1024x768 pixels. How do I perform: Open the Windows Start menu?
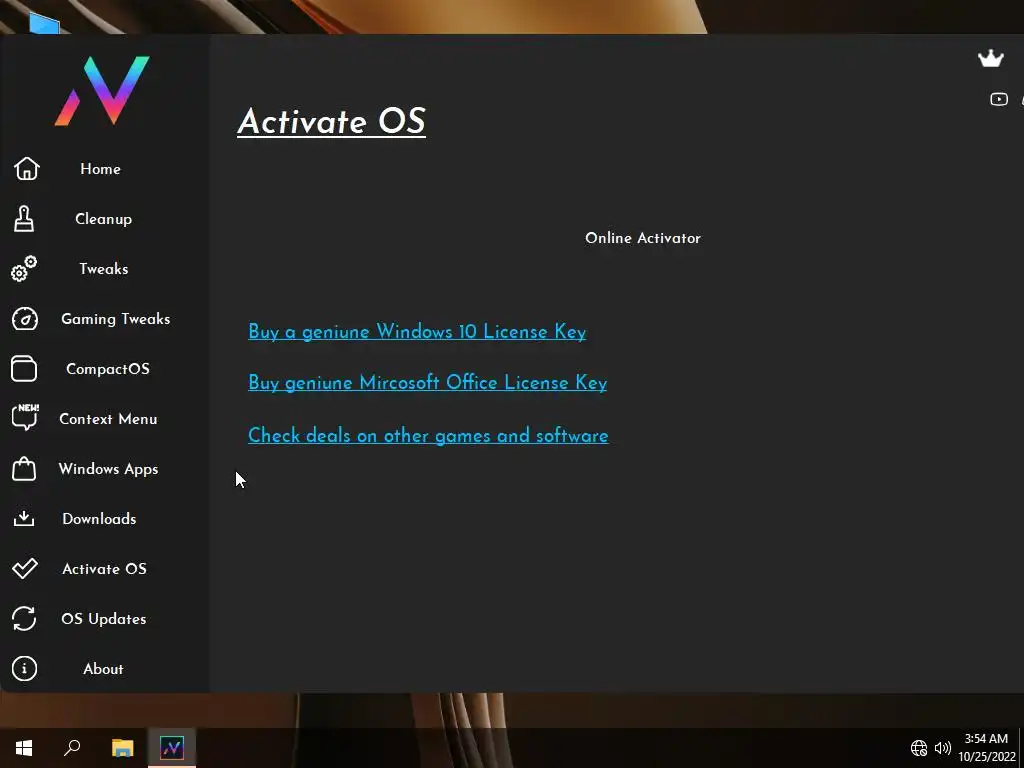click(x=24, y=748)
